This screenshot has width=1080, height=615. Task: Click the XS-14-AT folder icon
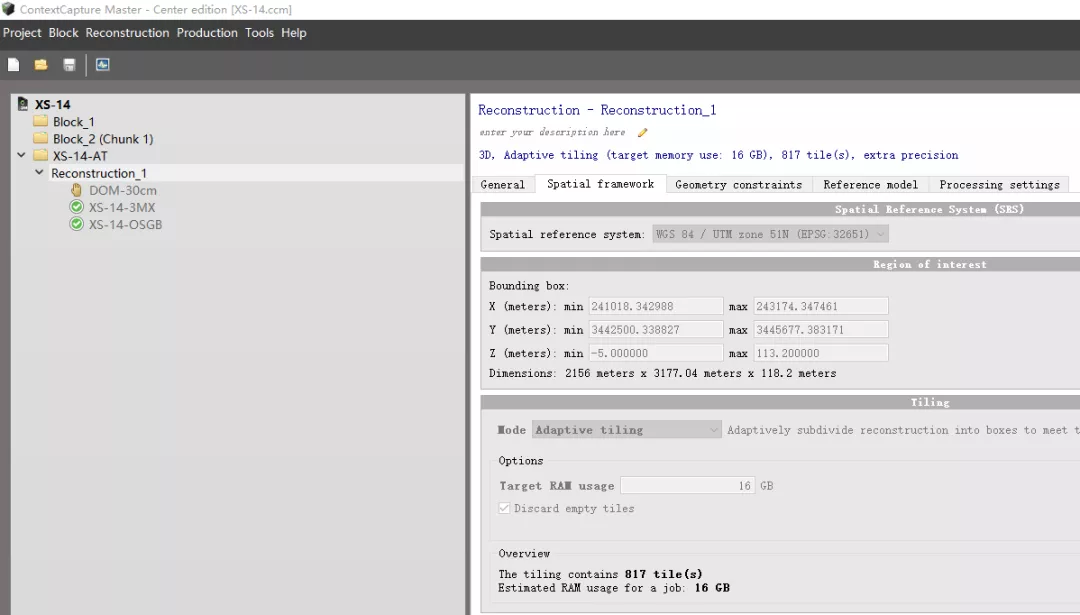point(41,156)
